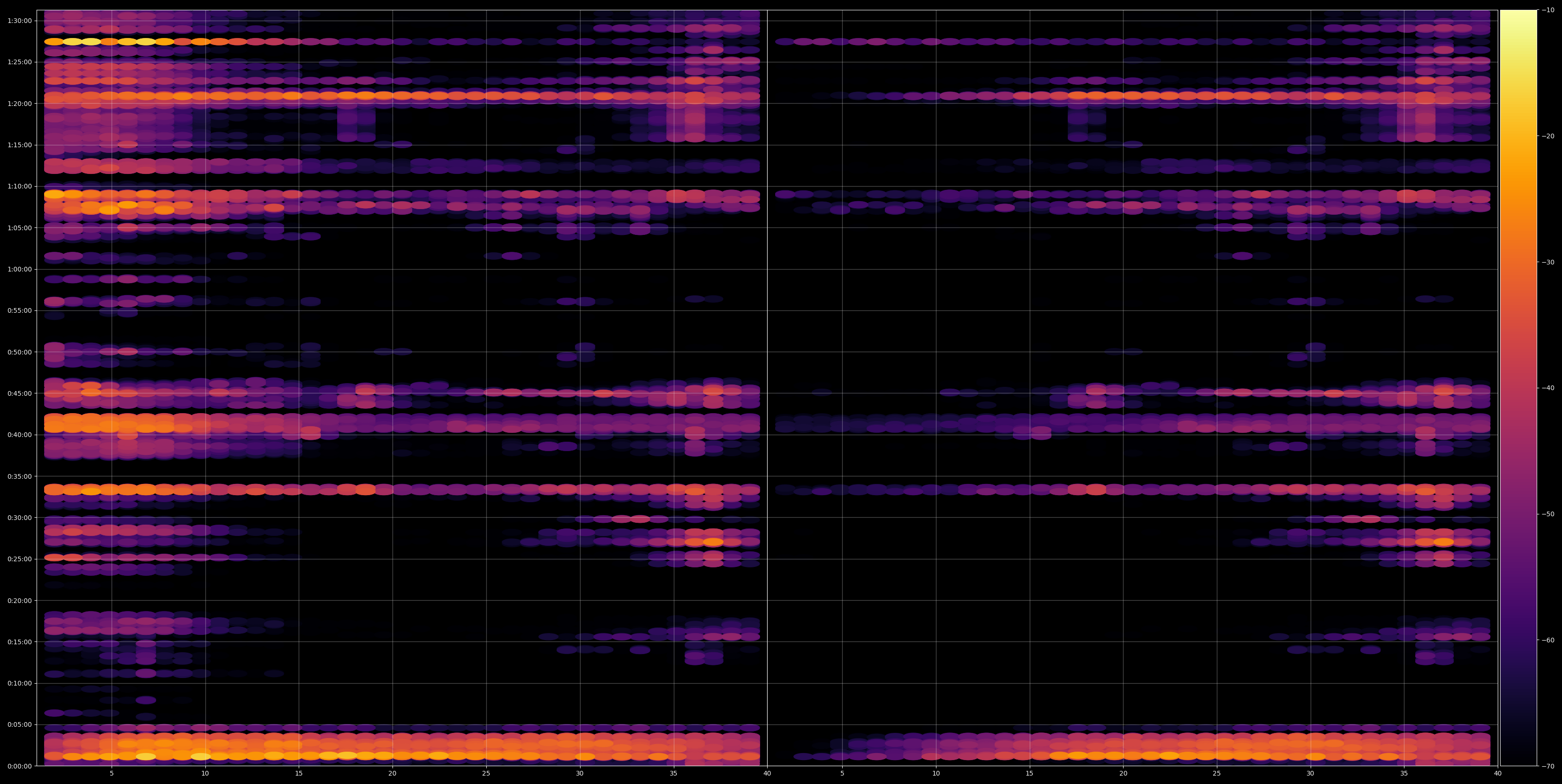Click the −40 colorbar tick value
This screenshot has width=1562, height=784.
point(1548,388)
